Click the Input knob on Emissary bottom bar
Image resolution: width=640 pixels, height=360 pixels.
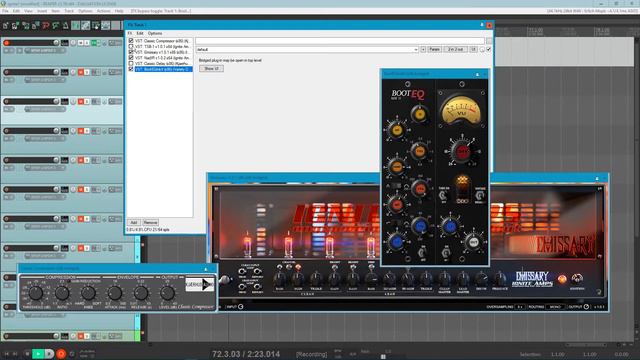240,307
